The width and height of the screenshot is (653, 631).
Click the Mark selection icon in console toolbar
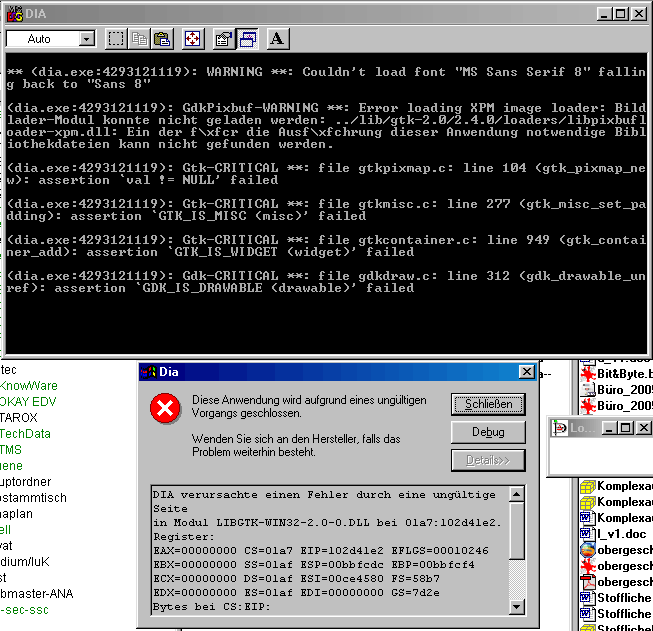click(x=116, y=39)
